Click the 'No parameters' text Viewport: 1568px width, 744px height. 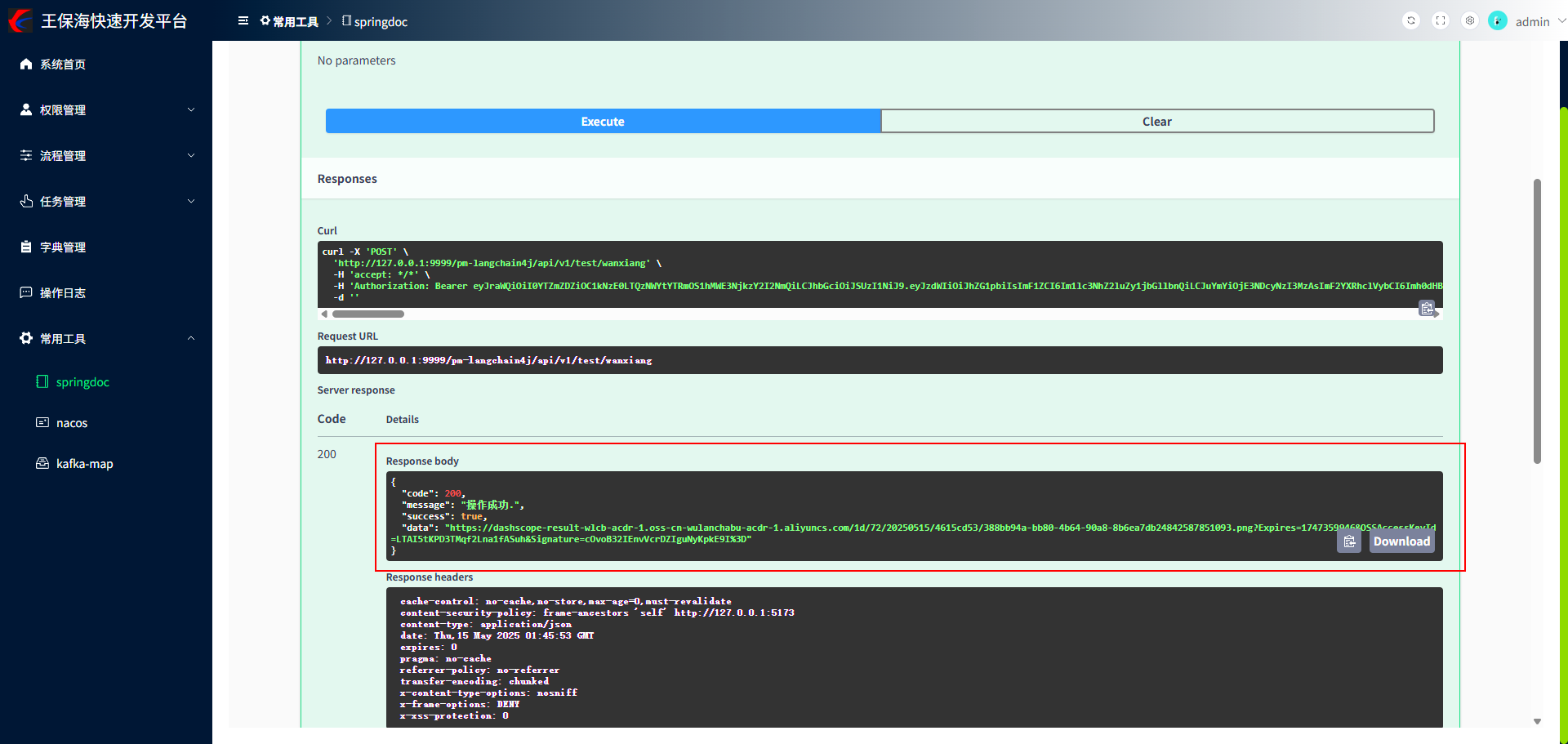[356, 60]
